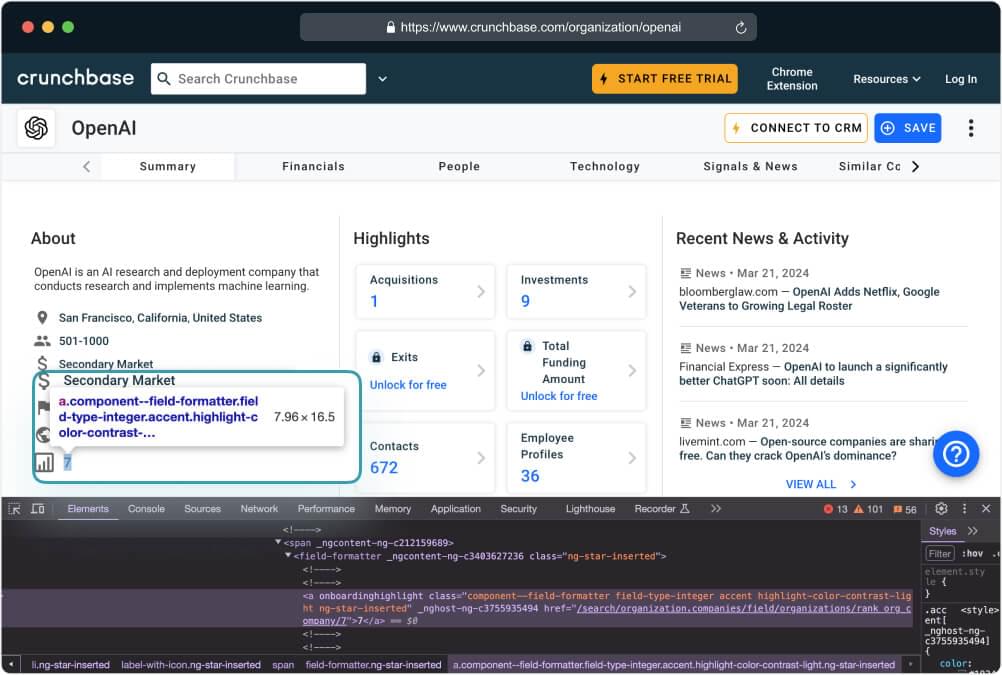Switch to the Console tab

click(146, 508)
